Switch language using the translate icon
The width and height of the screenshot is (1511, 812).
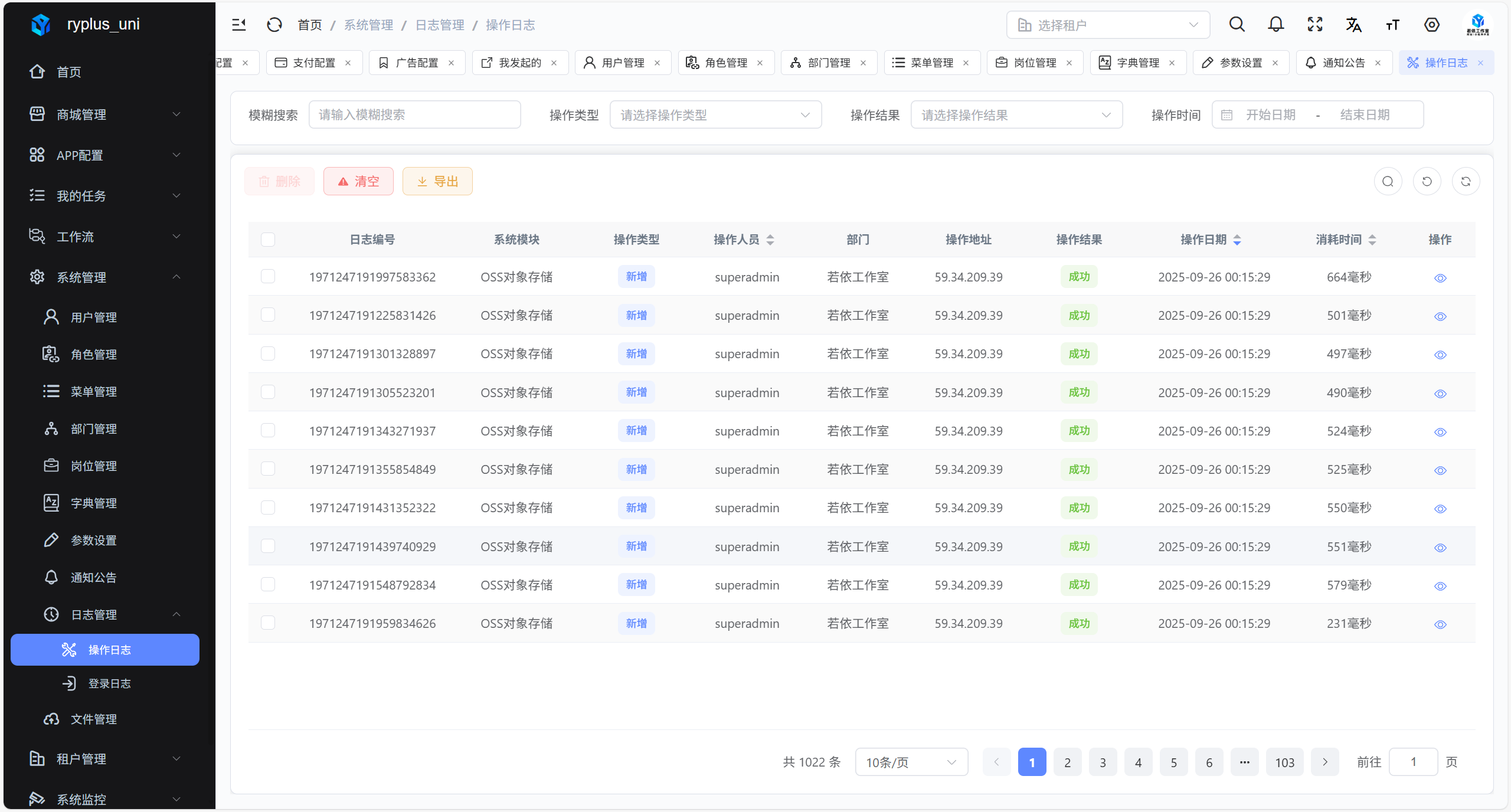pos(1353,25)
